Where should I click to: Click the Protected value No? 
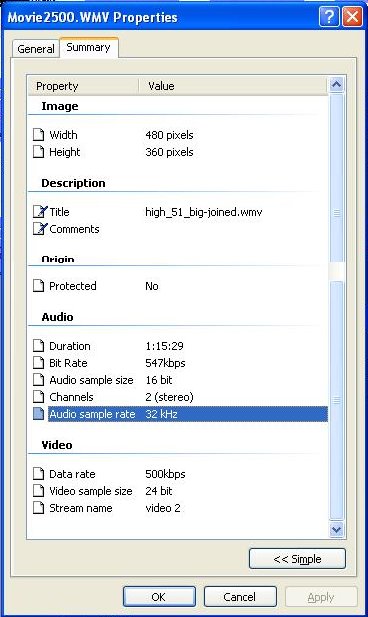tap(152, 286)
